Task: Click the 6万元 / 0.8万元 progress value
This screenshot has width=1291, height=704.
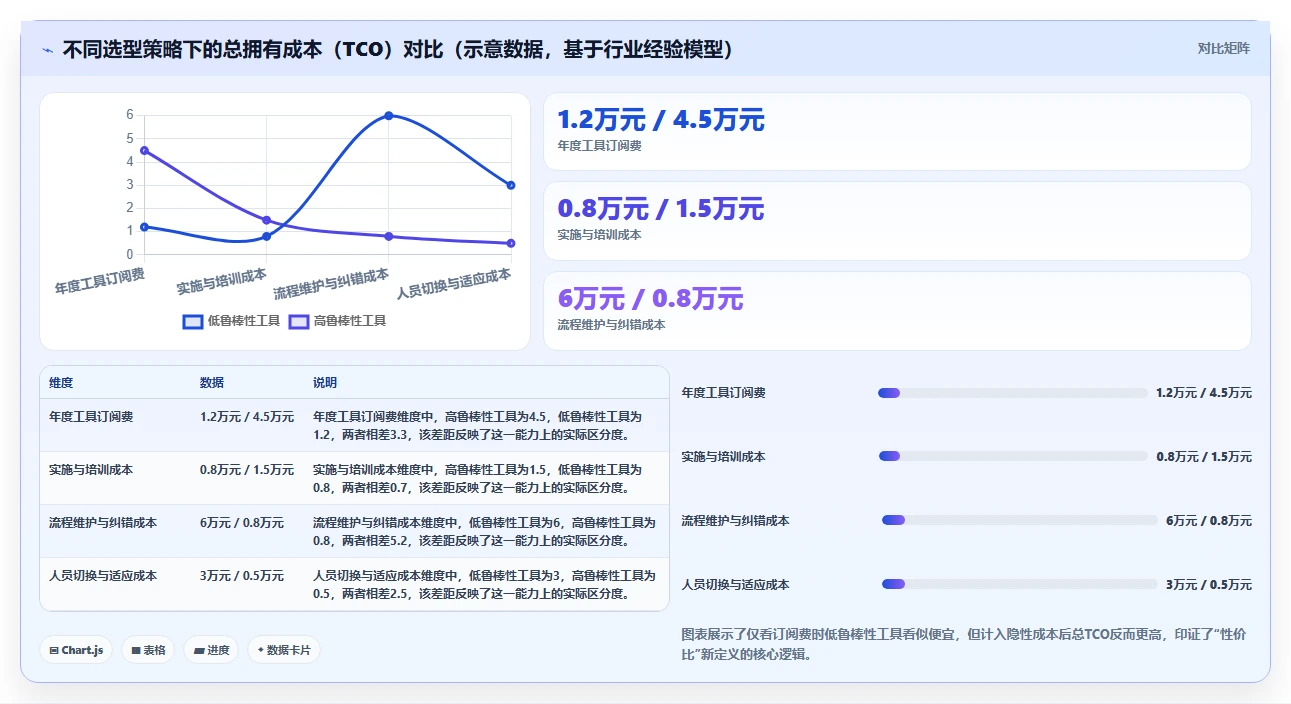Action: pyautogui.click(x=1209, y=521)
